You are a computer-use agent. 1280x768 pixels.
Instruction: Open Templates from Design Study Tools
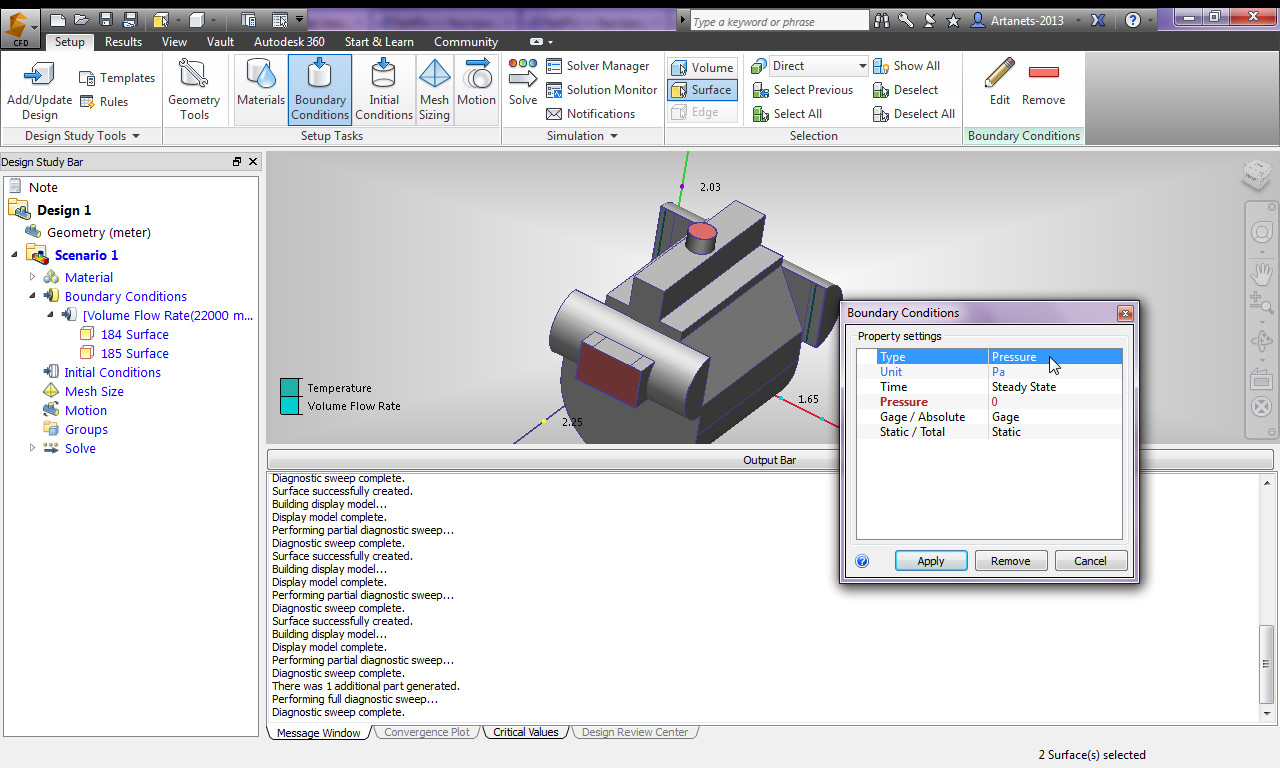117,78
